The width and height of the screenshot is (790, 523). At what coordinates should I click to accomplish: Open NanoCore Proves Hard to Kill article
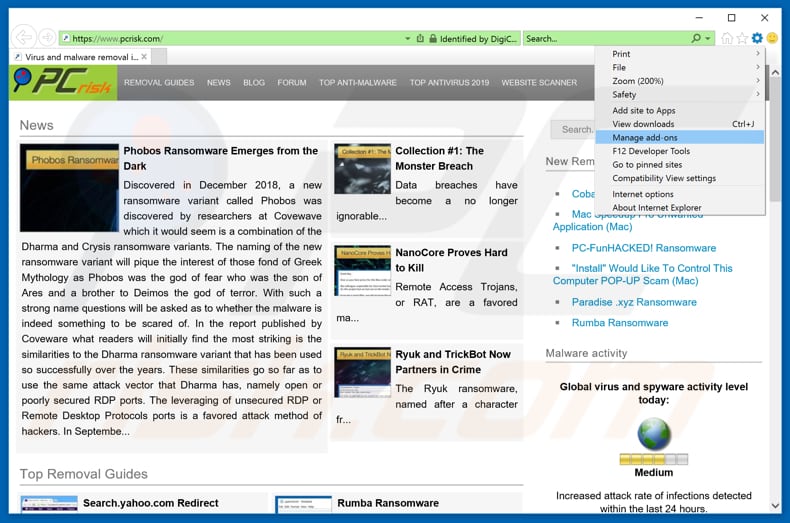tap(451, 260)
